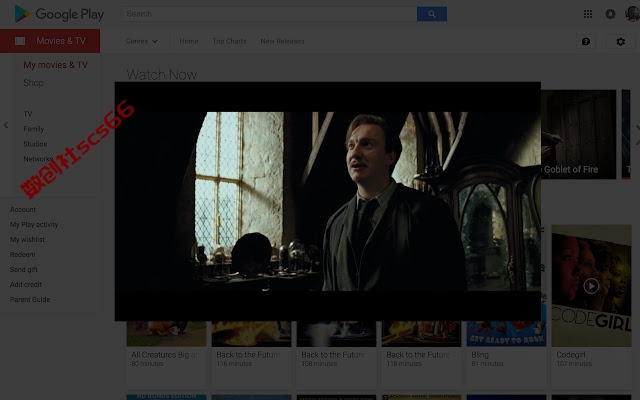Click the Watch Now heading

[x=162, y=74]
